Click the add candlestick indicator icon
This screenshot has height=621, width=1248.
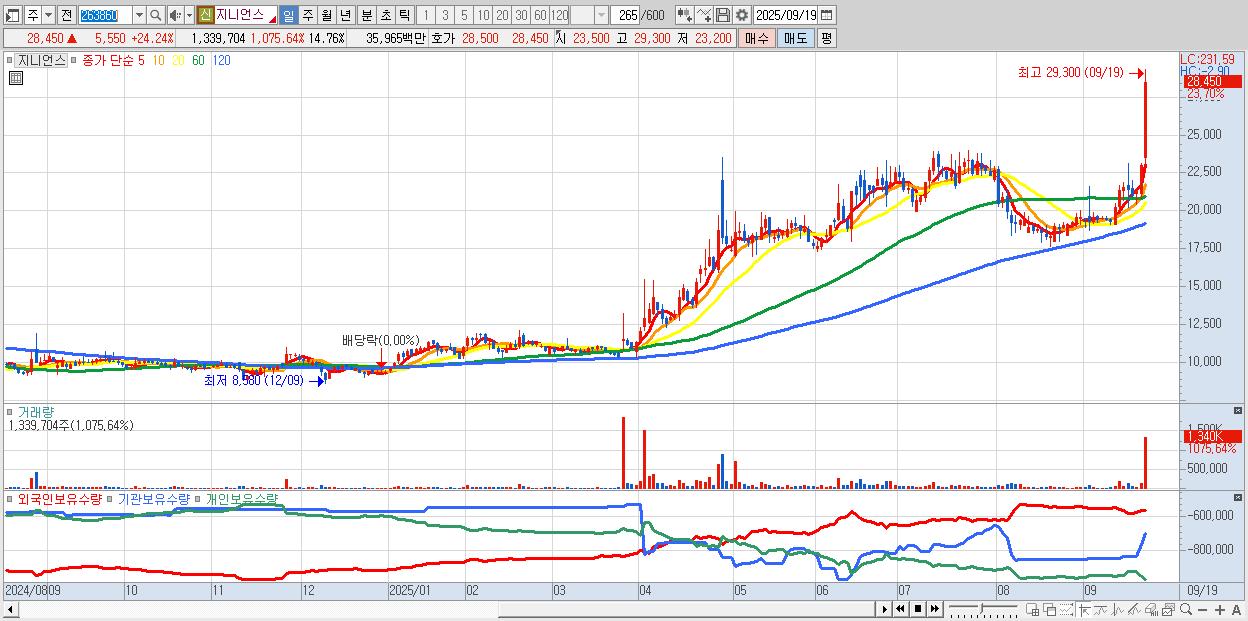tap(684, 15)
